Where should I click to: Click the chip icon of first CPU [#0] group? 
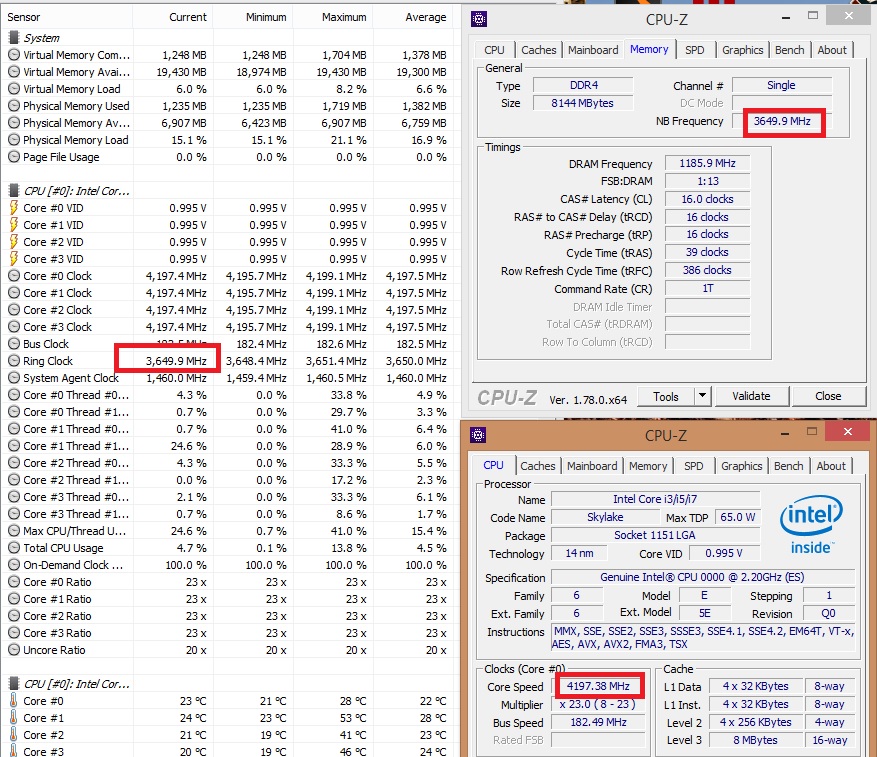point(13,191)
